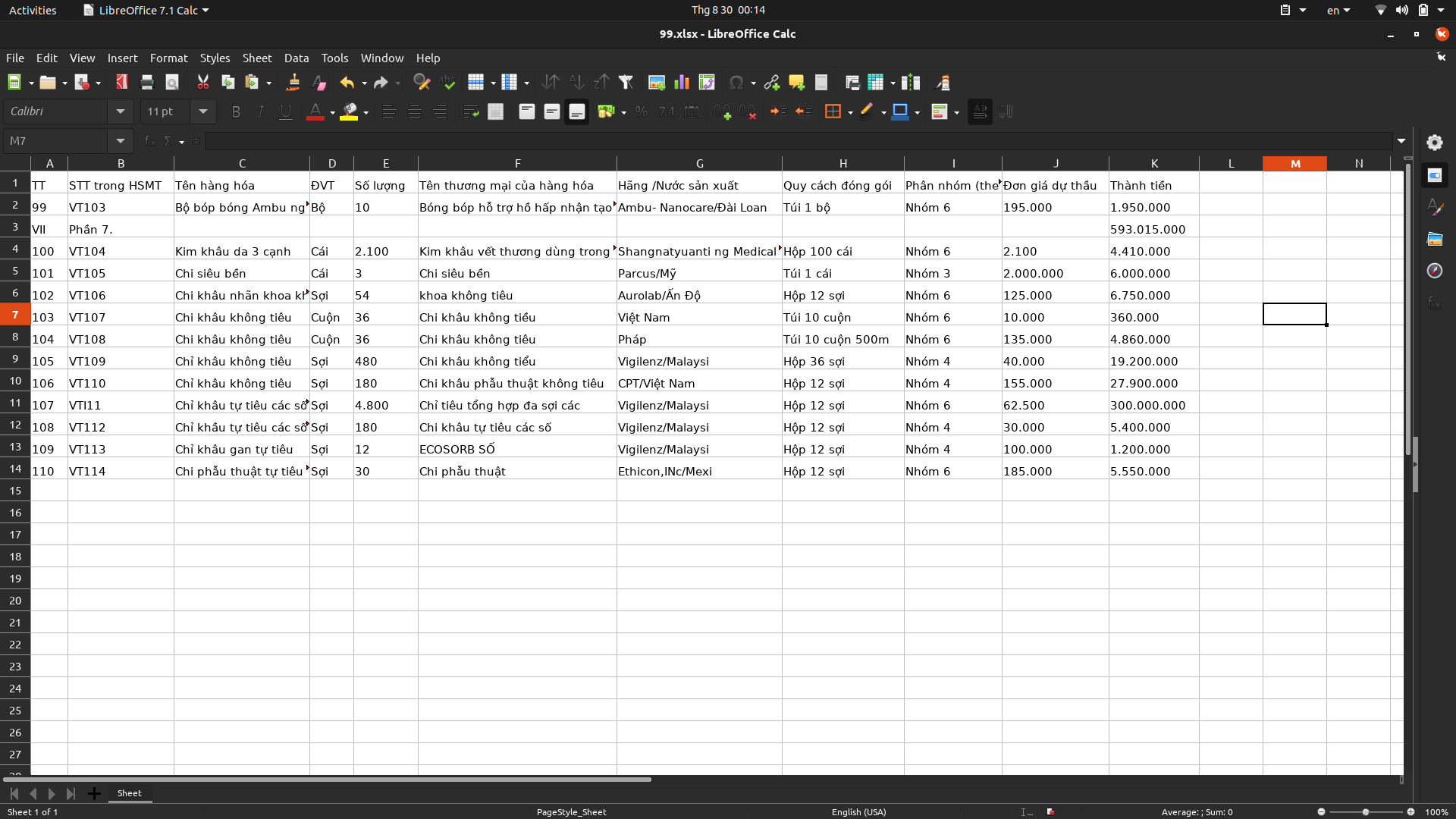This screenshot has width=1456, height=819.
Task: Click the Cut scissors icon
Action: (x=202, y=83)
